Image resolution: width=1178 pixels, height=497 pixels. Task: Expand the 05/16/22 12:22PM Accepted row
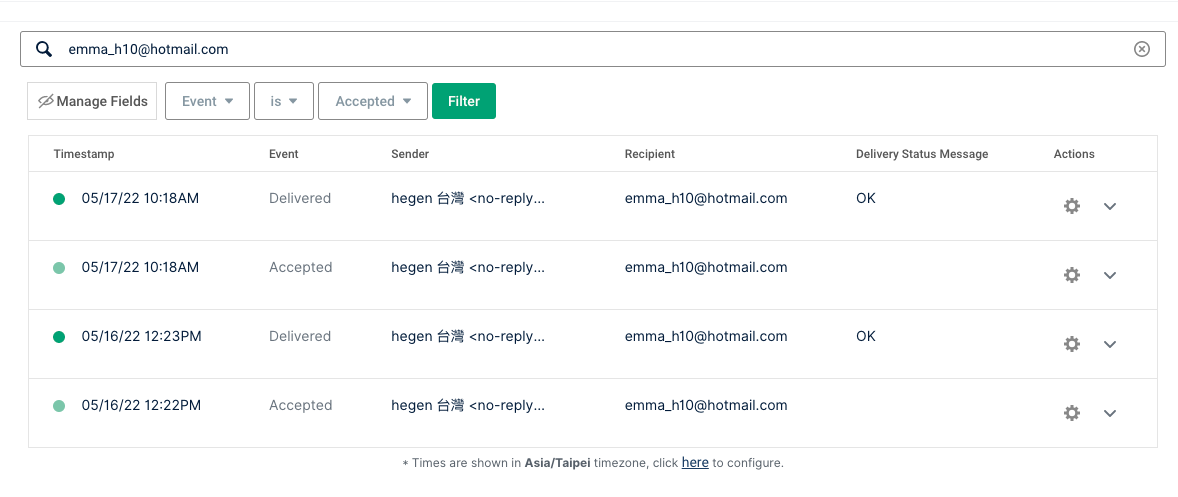click(1109, 413)
